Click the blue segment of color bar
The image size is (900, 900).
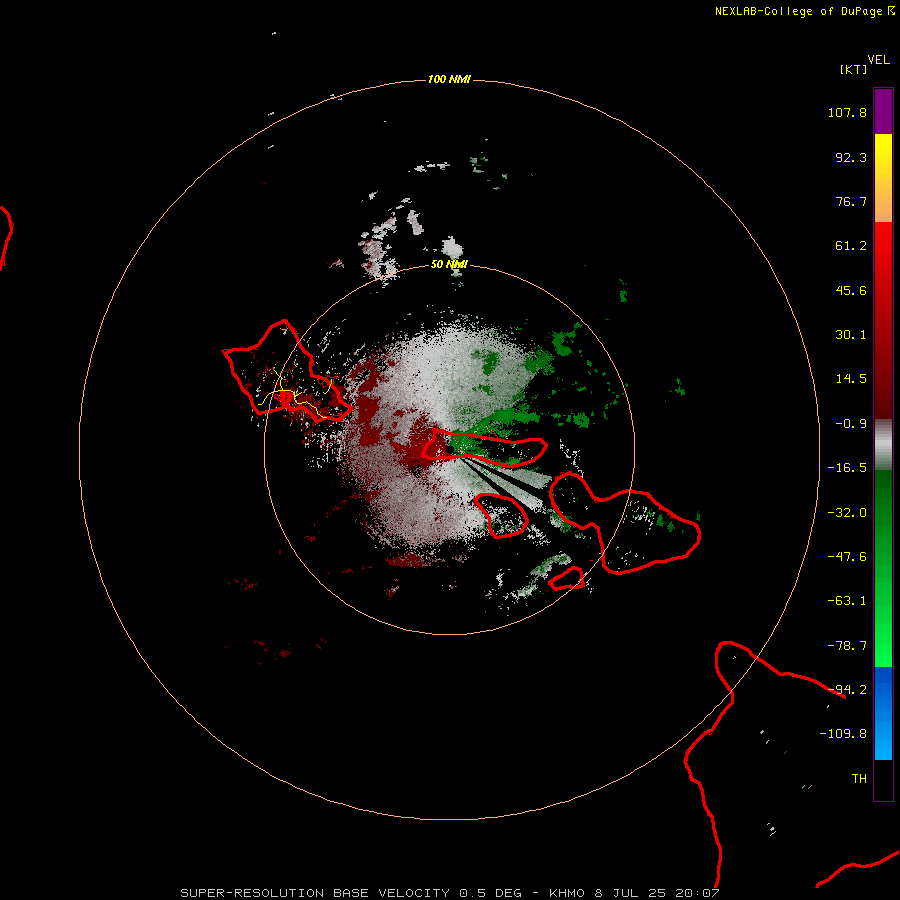(883, 713)
